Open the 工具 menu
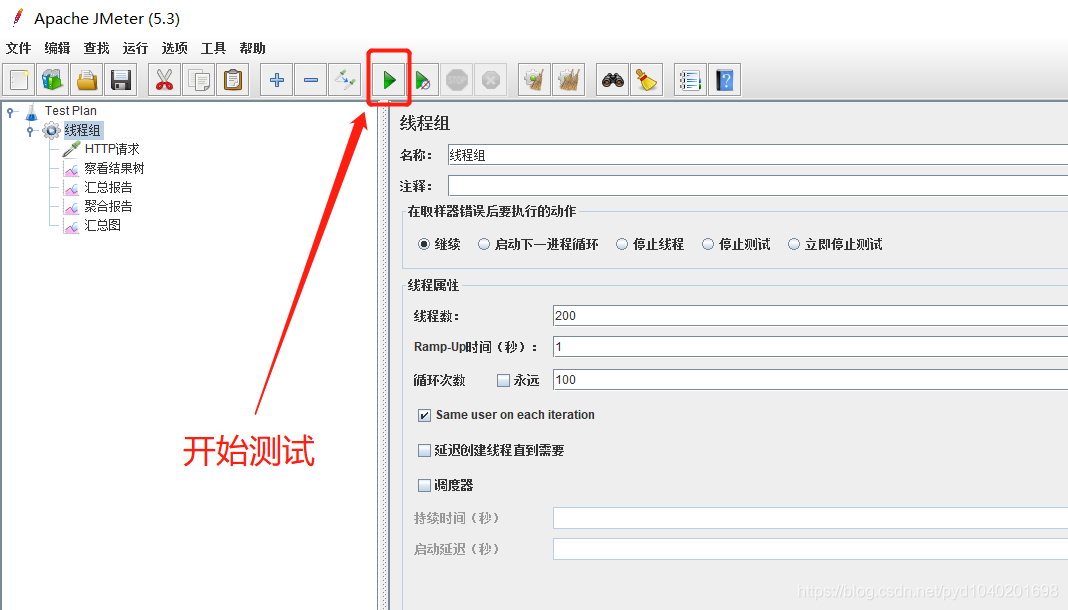The width and height of the screenshot is (1068, 610). click(x=213, y=48)
